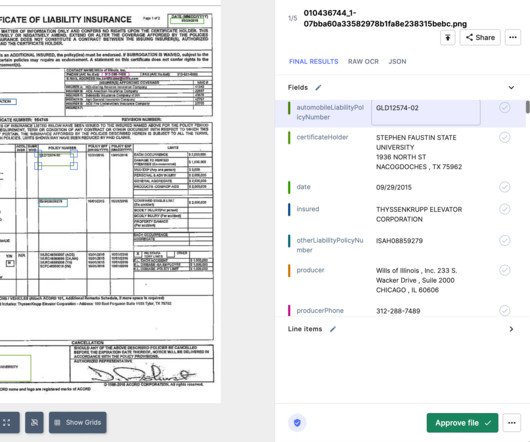Open the Share button
530x442 pixels.
[x=480, y=38]
